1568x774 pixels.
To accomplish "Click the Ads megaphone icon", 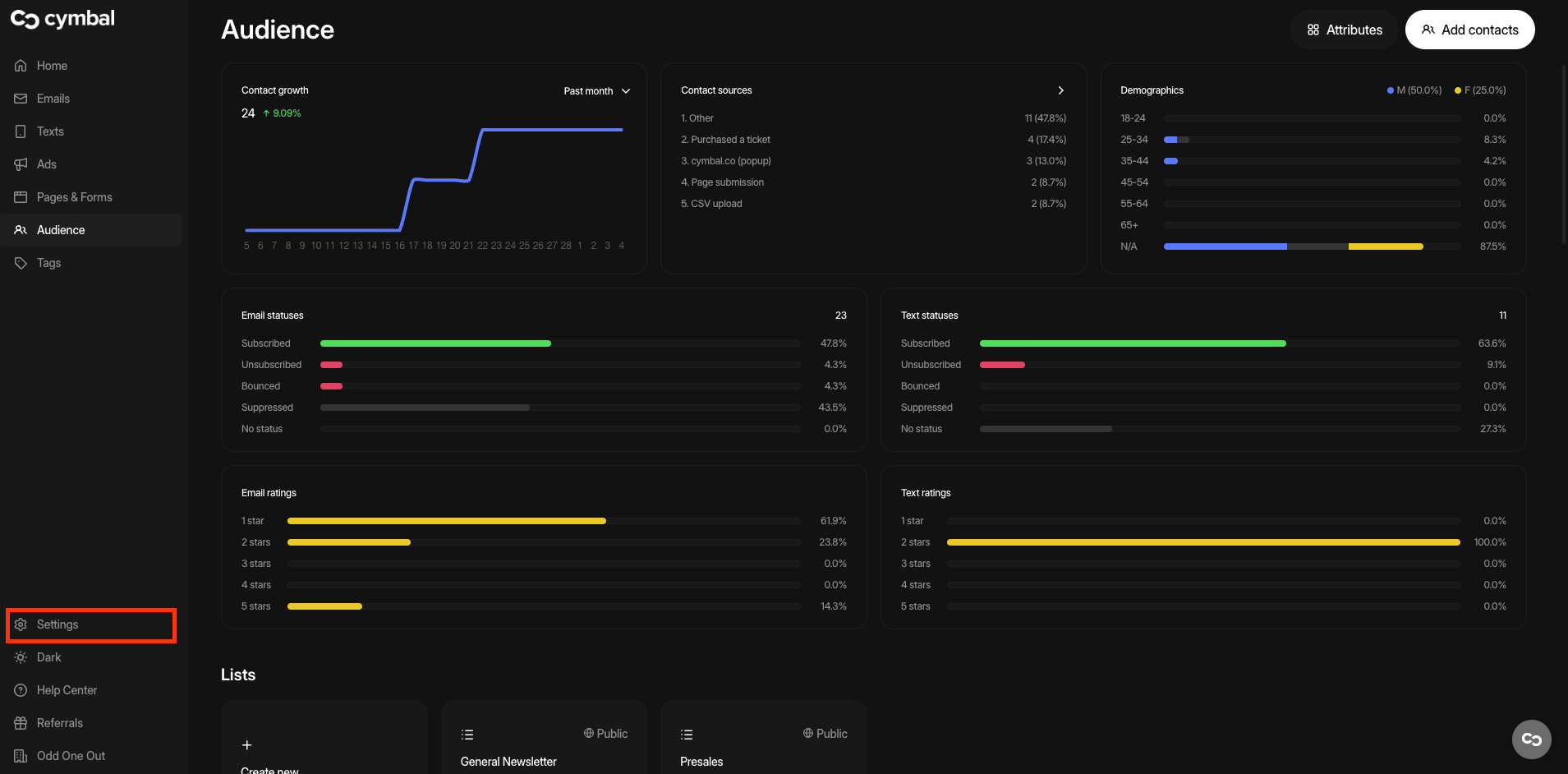I will tap(21, 164).
